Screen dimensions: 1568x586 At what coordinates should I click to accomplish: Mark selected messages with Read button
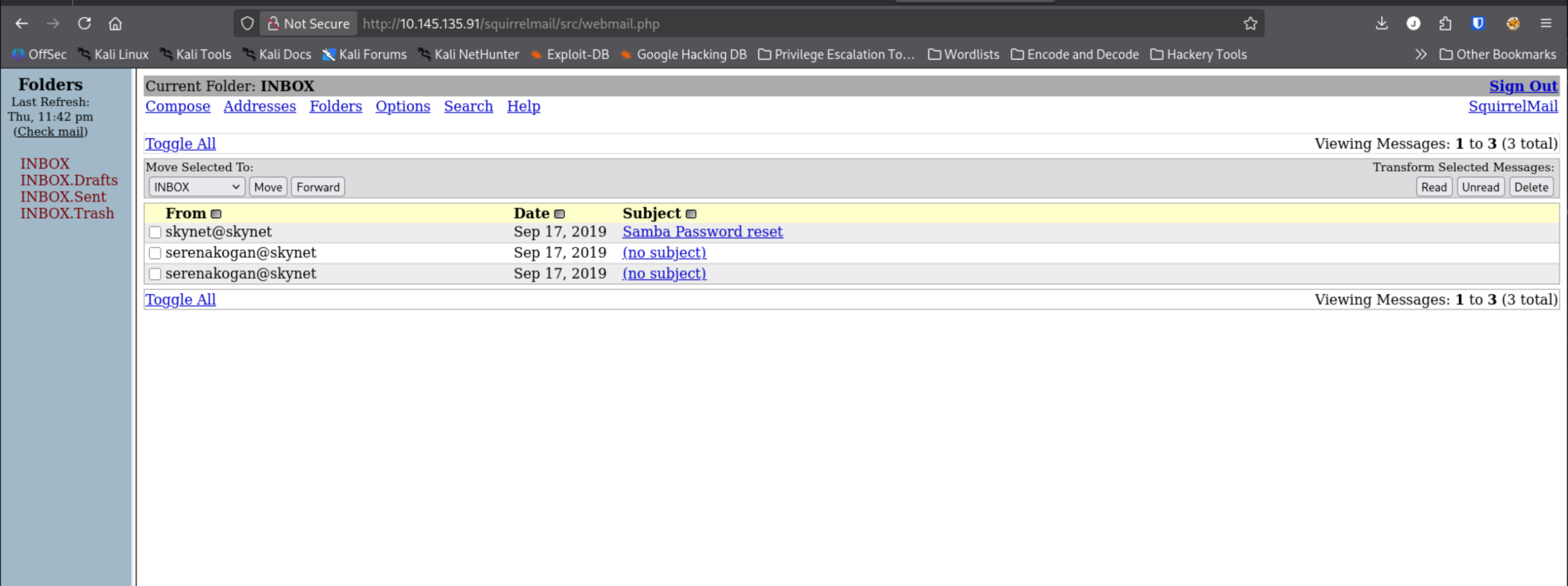pyautogui.click(x=1434, y=187)
